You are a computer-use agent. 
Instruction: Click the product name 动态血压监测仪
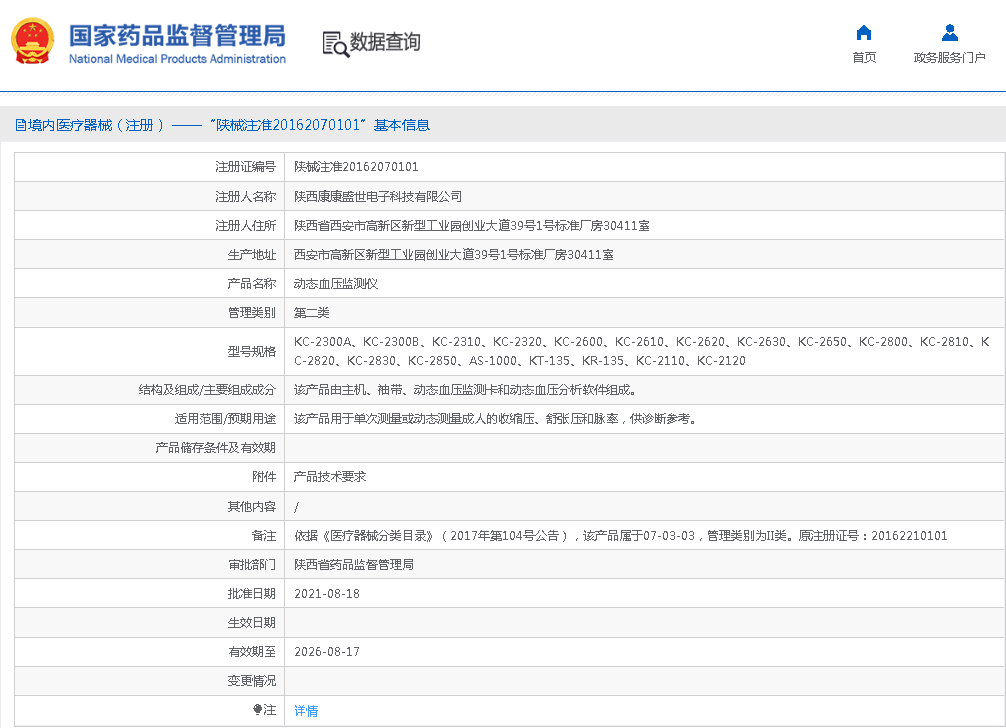coord(336,284)
